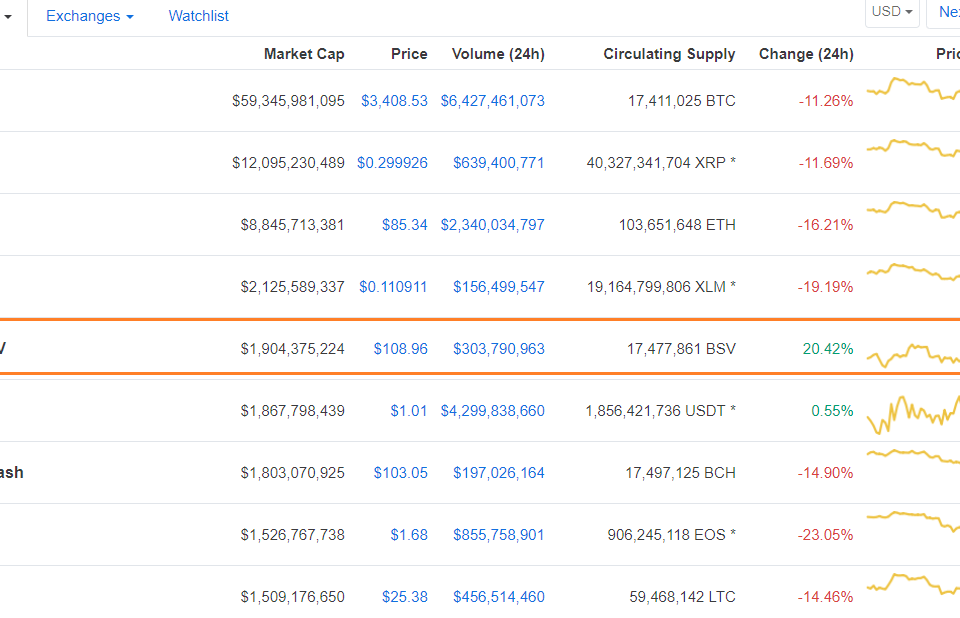Select Bitcoin Cash 24h change -14.90%
Viewport: 960px width, 618px height.
point(825,473)
